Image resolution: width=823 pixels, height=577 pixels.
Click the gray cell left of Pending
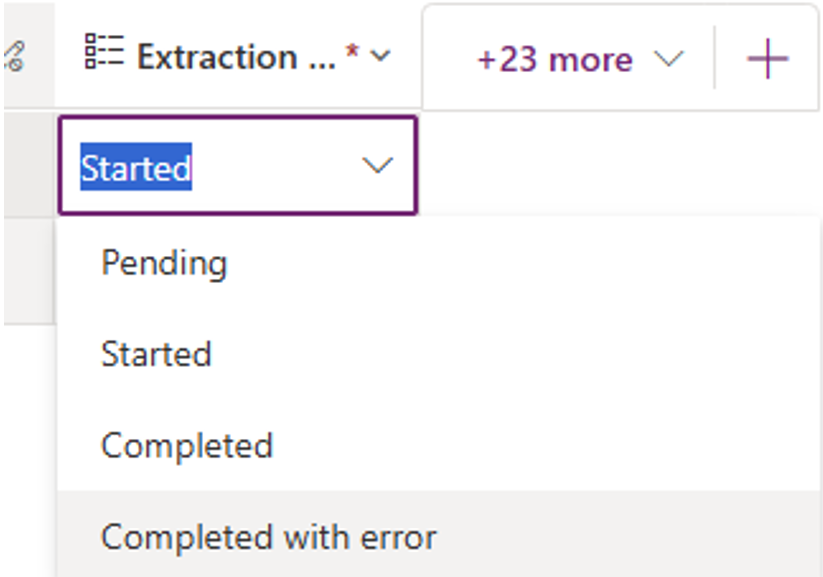click(27, 270)
